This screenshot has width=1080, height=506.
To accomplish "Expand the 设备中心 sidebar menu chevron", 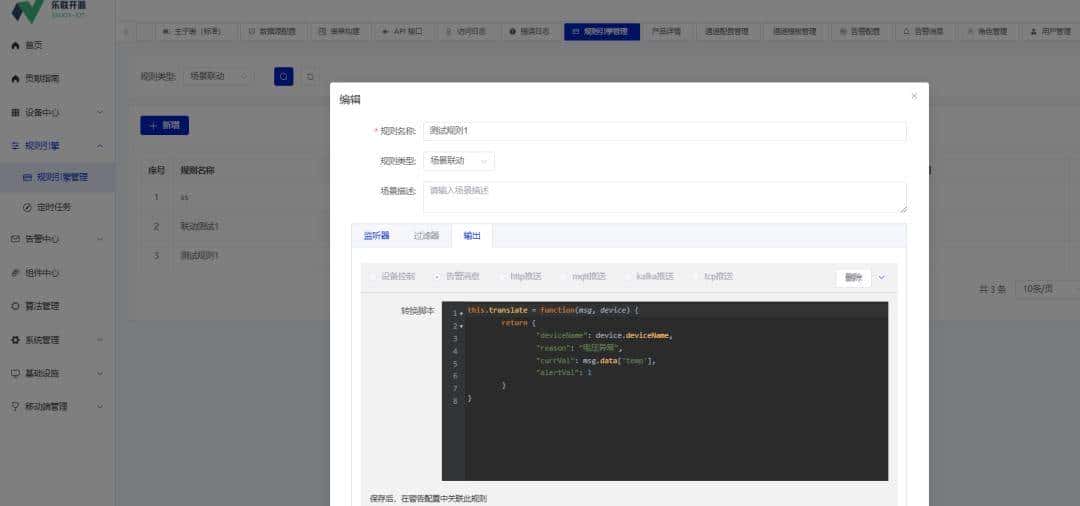I will (x=99, y=112).
